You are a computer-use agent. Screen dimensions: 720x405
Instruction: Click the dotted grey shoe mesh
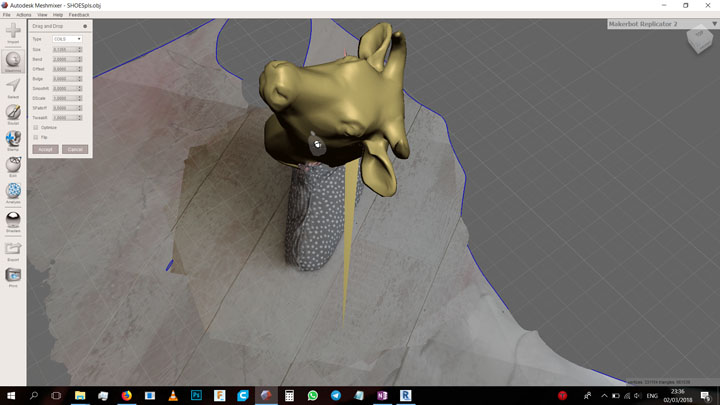pyautogui.click(x=317, y=216)
